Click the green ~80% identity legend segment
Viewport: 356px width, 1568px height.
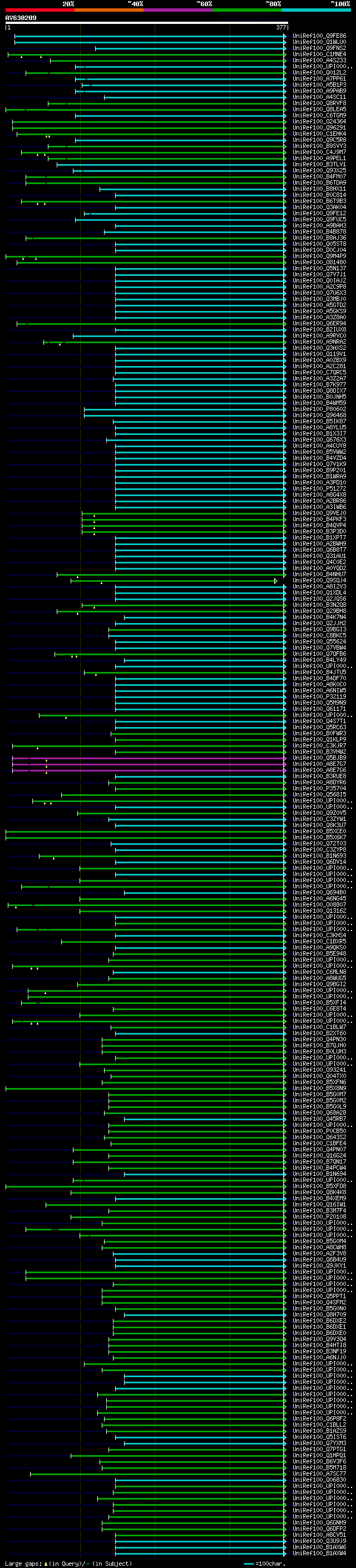click(x=246, y=10)
